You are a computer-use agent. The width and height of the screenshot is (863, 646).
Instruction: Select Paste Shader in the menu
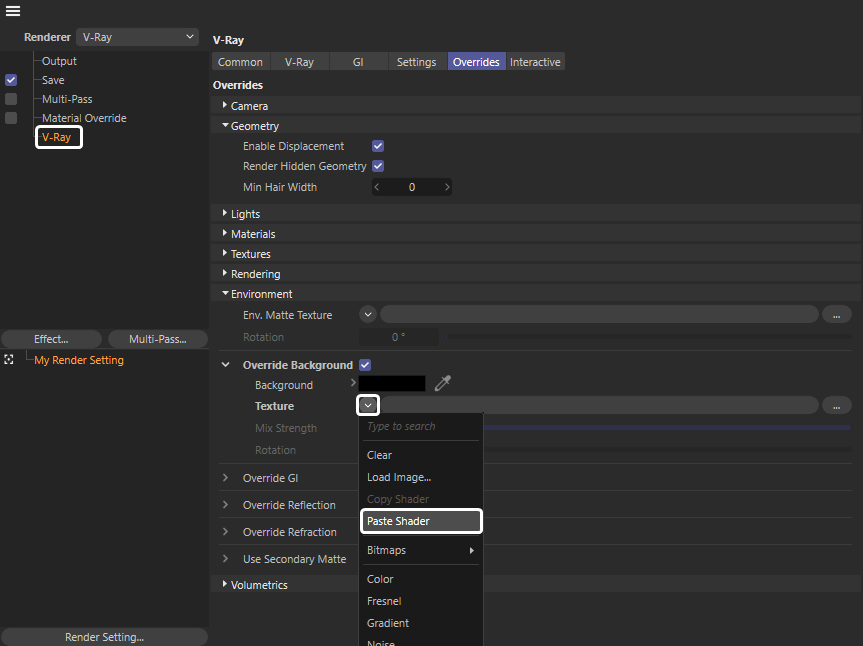(420, 521)
